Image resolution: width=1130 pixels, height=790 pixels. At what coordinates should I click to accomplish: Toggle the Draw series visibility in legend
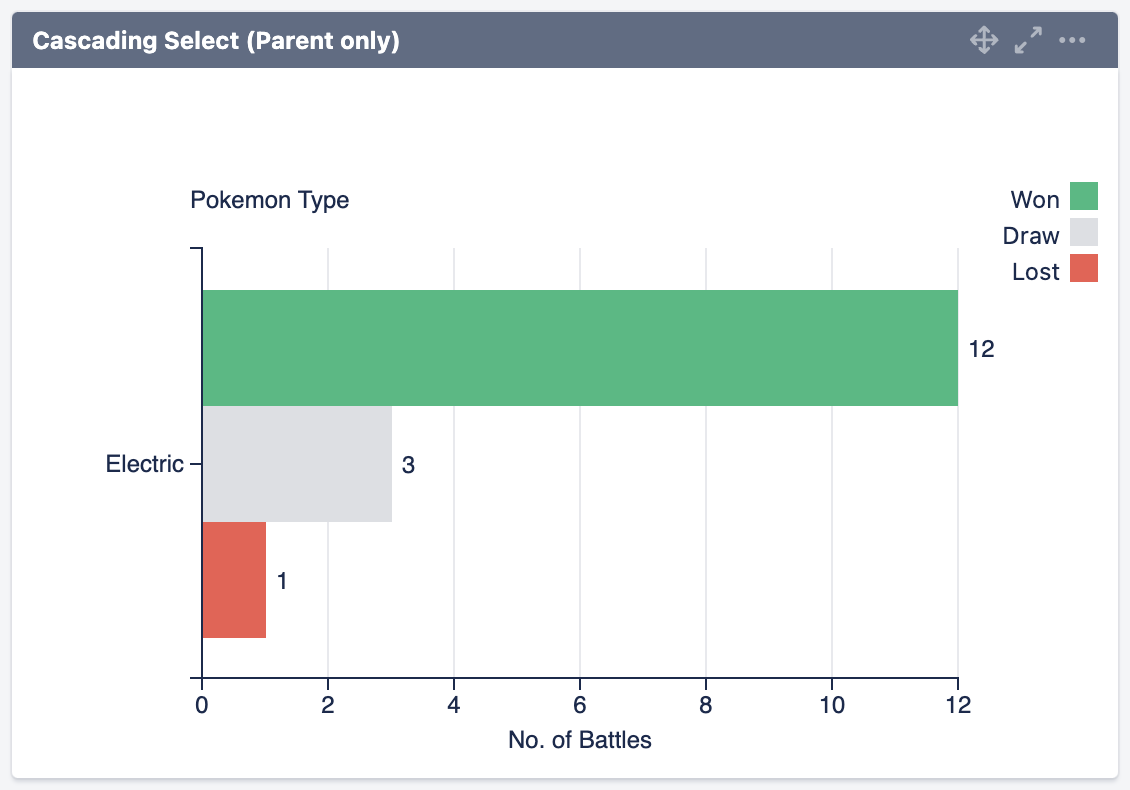[x=1086, y=234]
